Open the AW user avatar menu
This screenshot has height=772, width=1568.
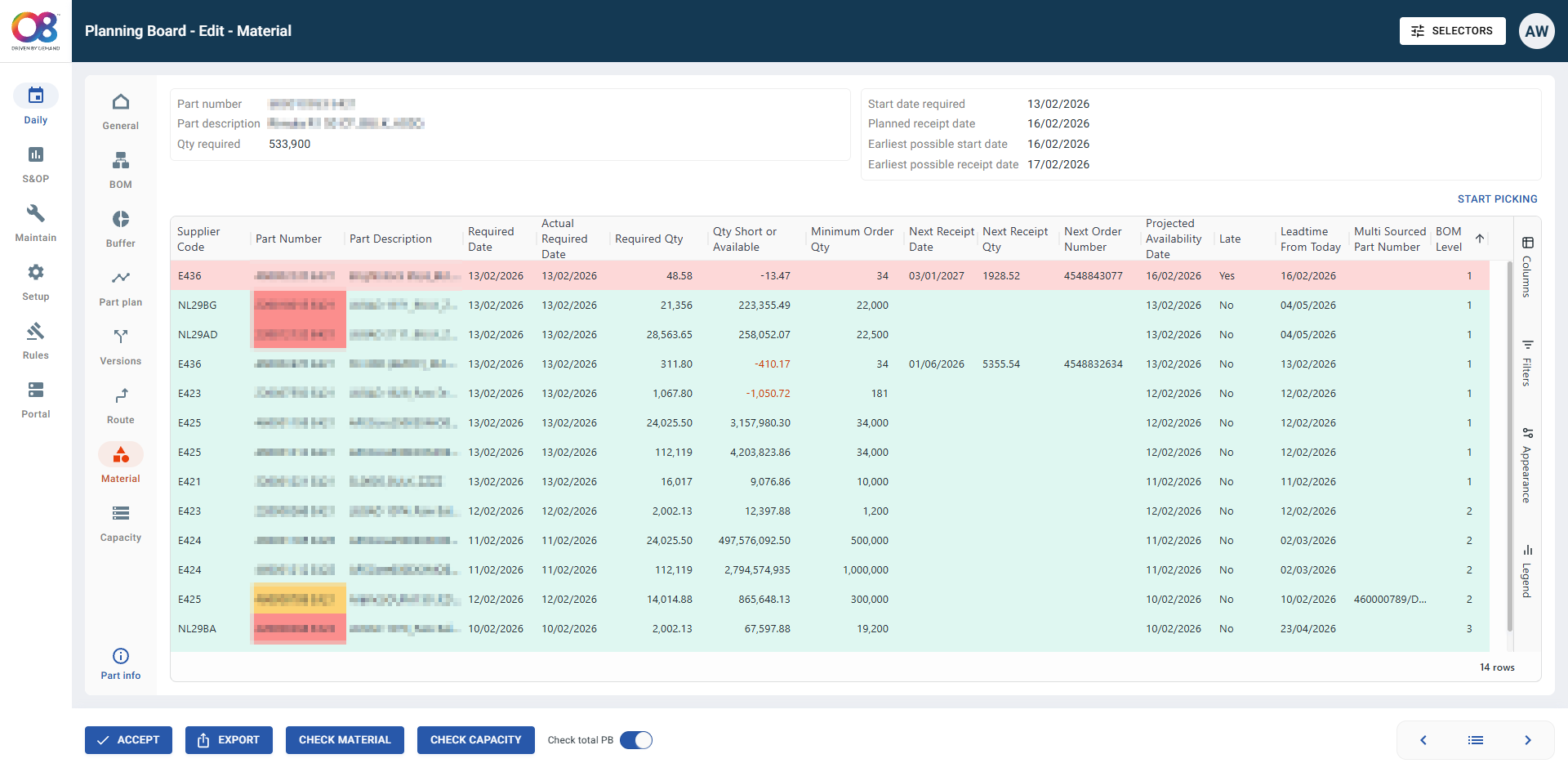click(x=1536, y=31)
